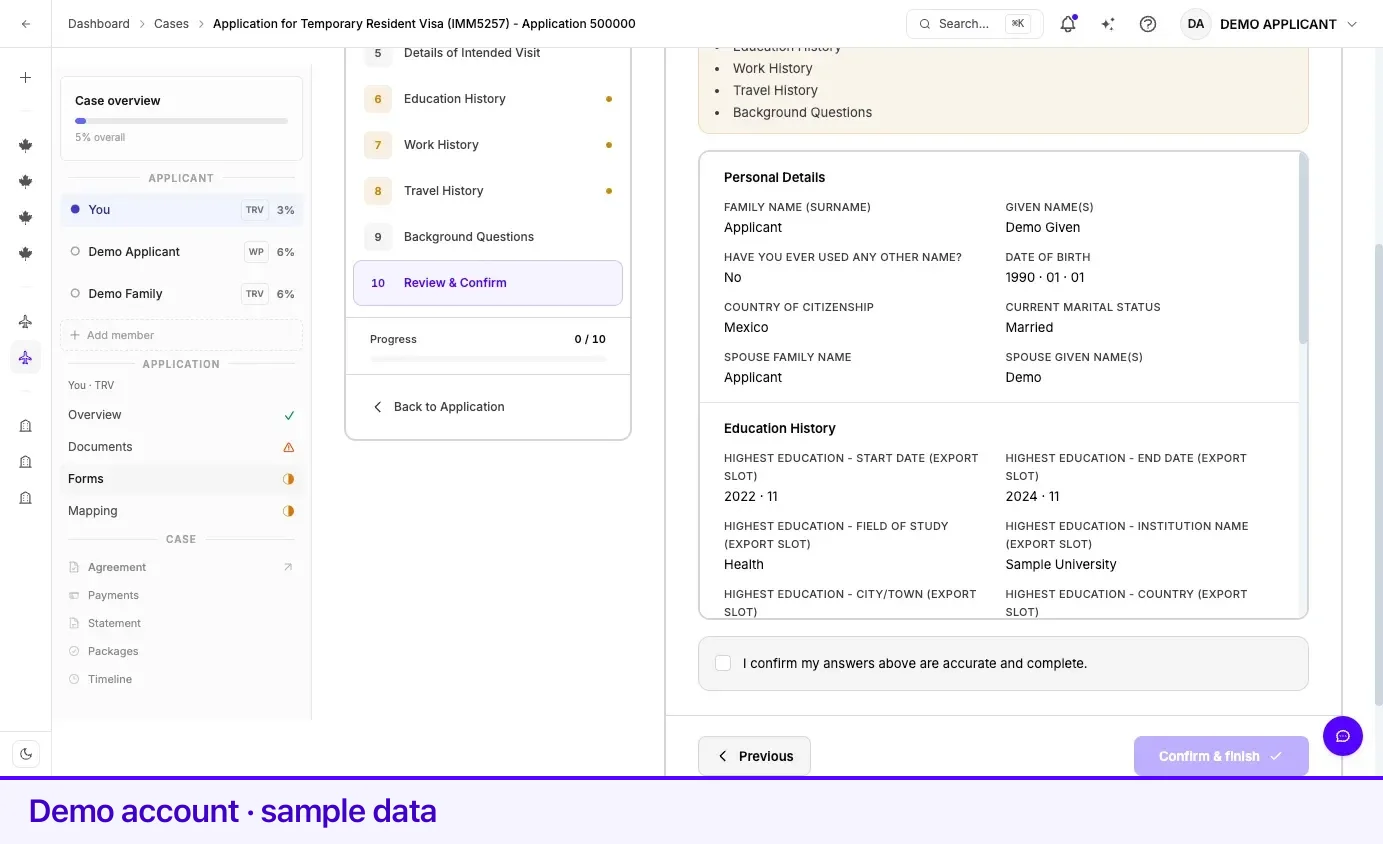Open the sparkle AI assistant icon
The width and height of the screenshot is (1383, 844).
(1108, 24)
